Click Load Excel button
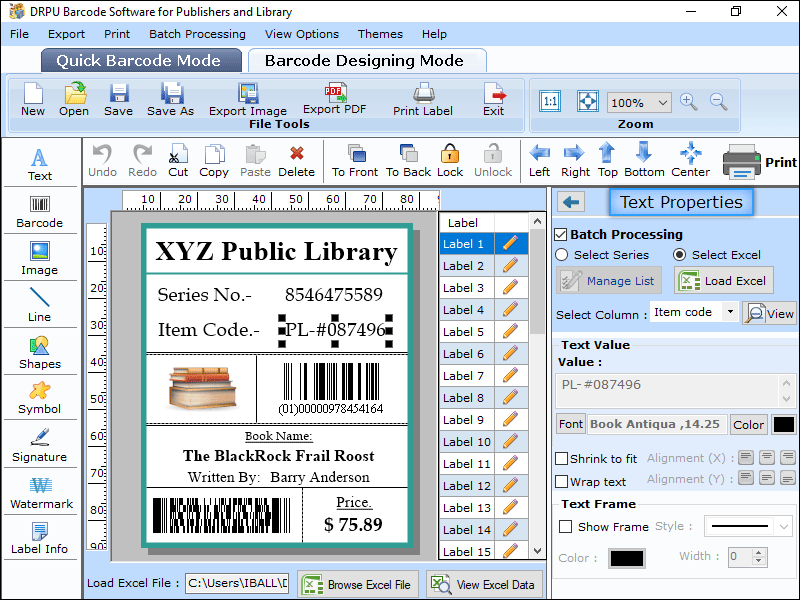 (x=723, y=281)
